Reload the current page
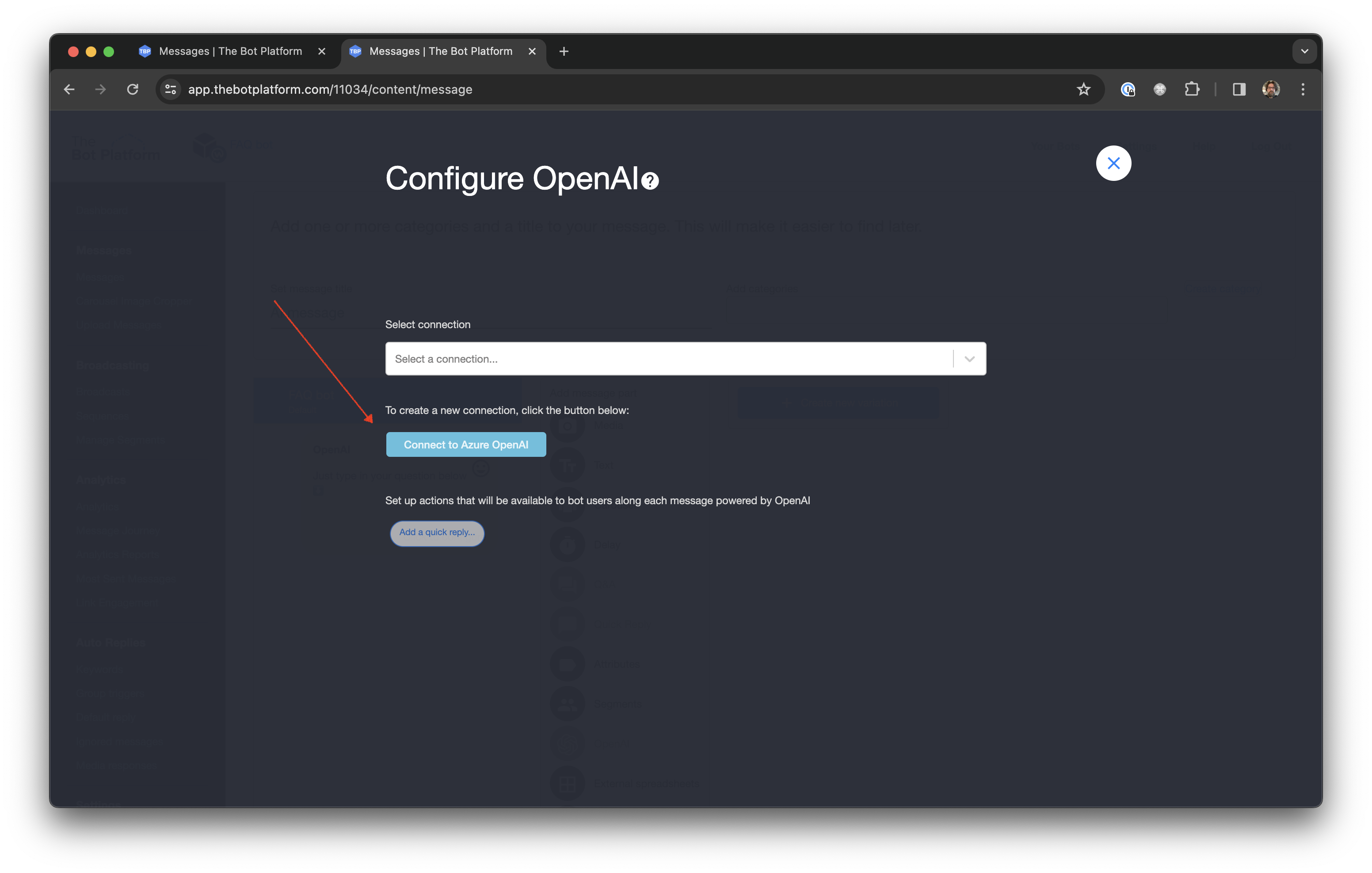This screenshot has height=873, width=1372. tap(133, 89)
